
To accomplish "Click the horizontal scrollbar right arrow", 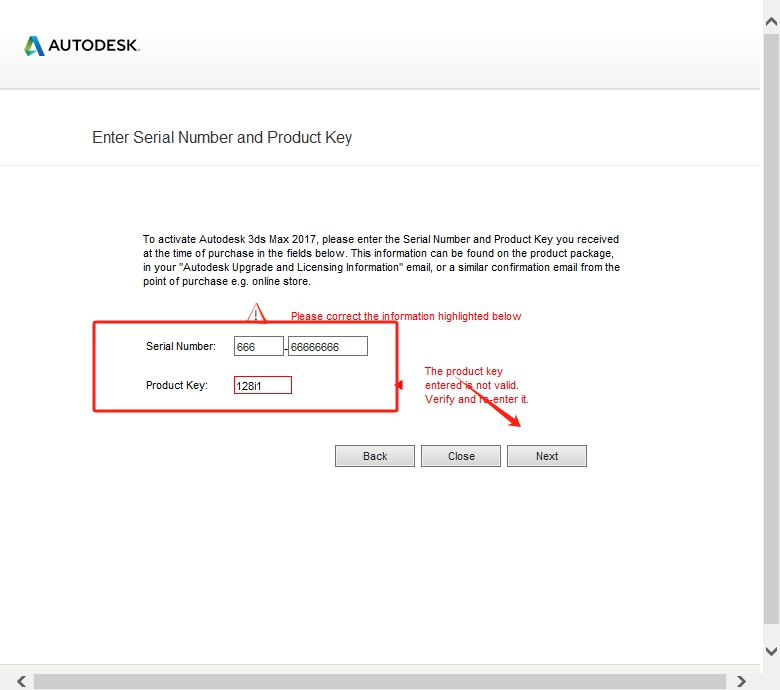I will [x=741, y=681].
